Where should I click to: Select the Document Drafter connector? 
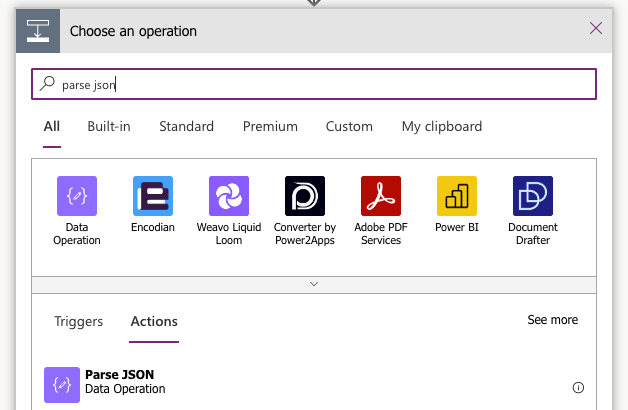pos(533,196)
